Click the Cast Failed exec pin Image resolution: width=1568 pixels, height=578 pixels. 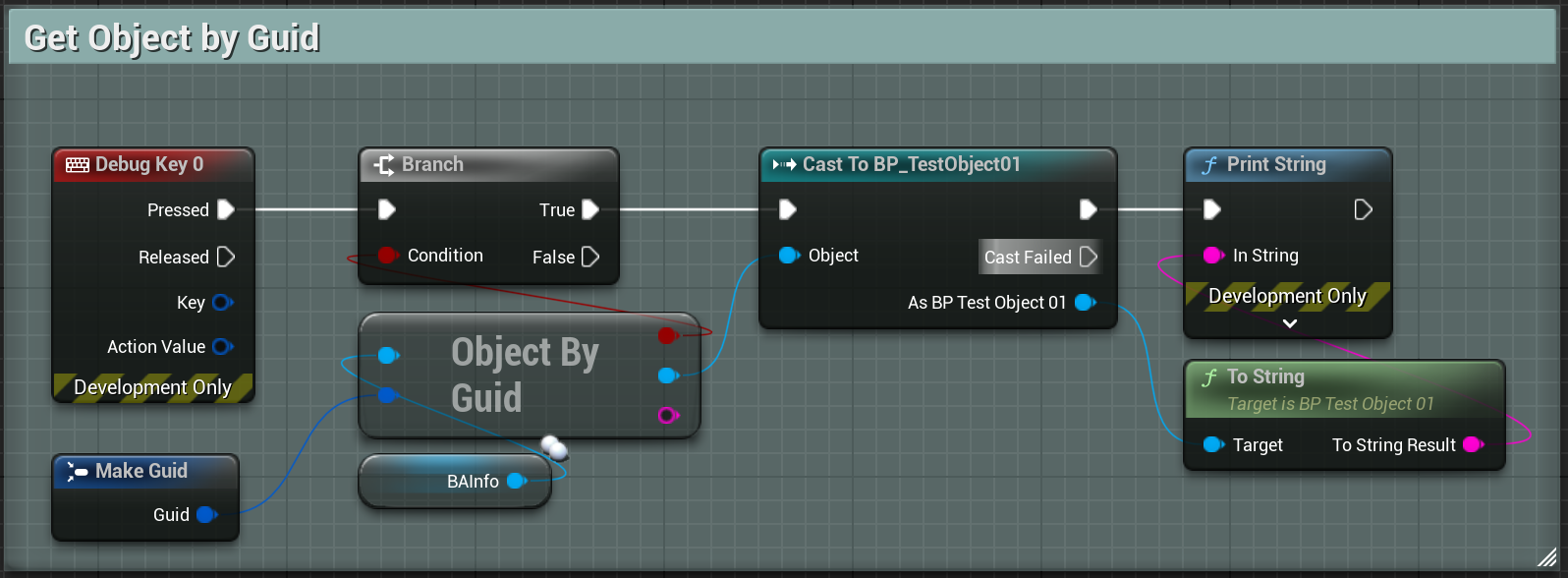pos(1088,257)
